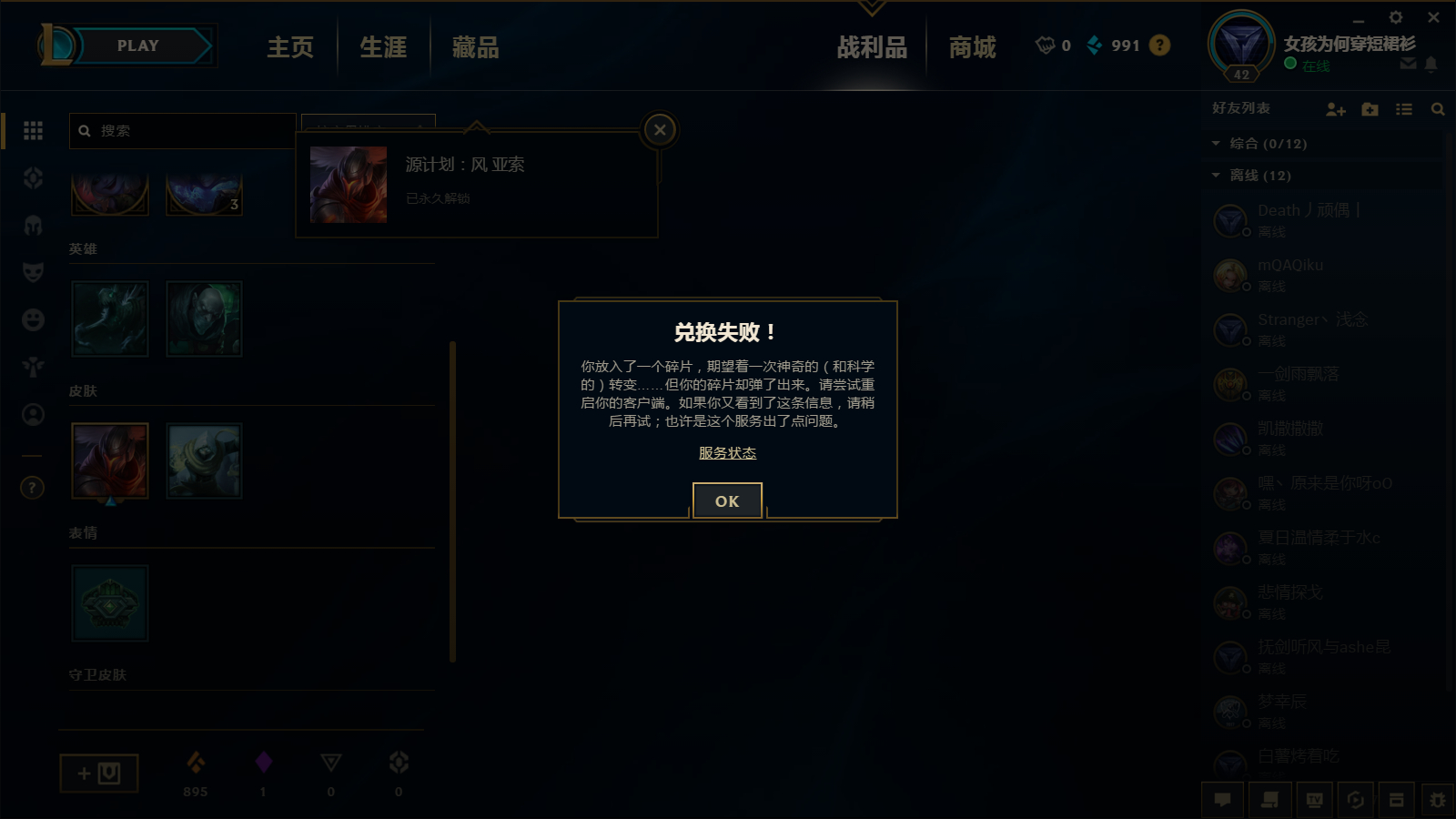Search the friends list via magnifier icon

coord(1438,109)
